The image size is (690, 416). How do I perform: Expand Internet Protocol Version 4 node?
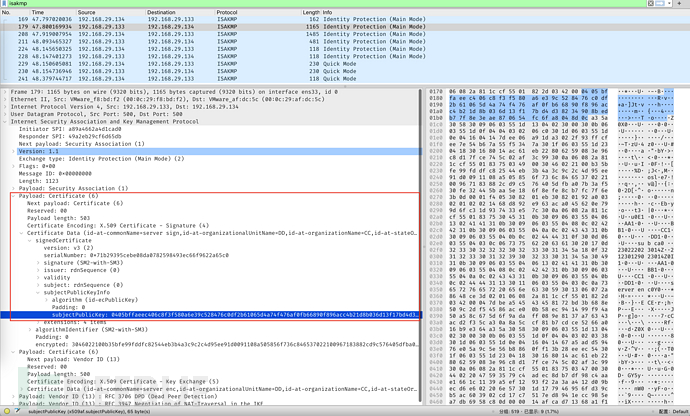(5, 107)
